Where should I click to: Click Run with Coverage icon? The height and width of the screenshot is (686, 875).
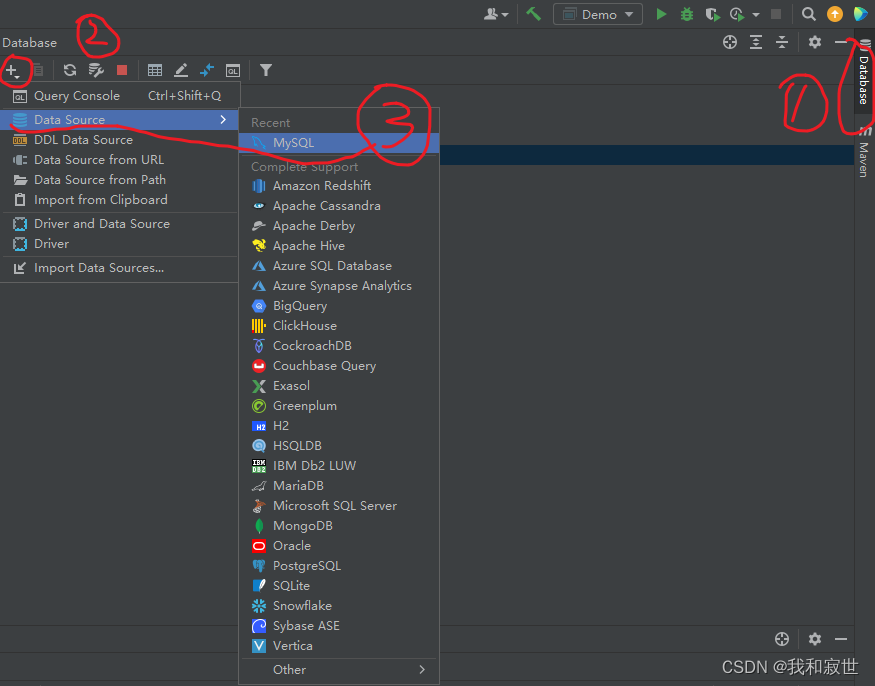pos(712,14)
